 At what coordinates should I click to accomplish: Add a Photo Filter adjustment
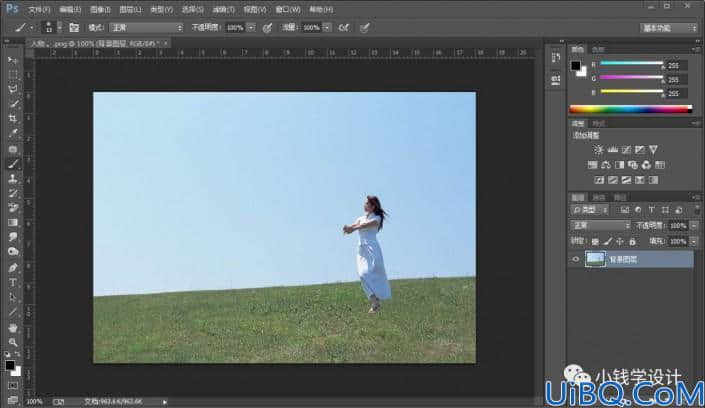(x=633, y=165)
